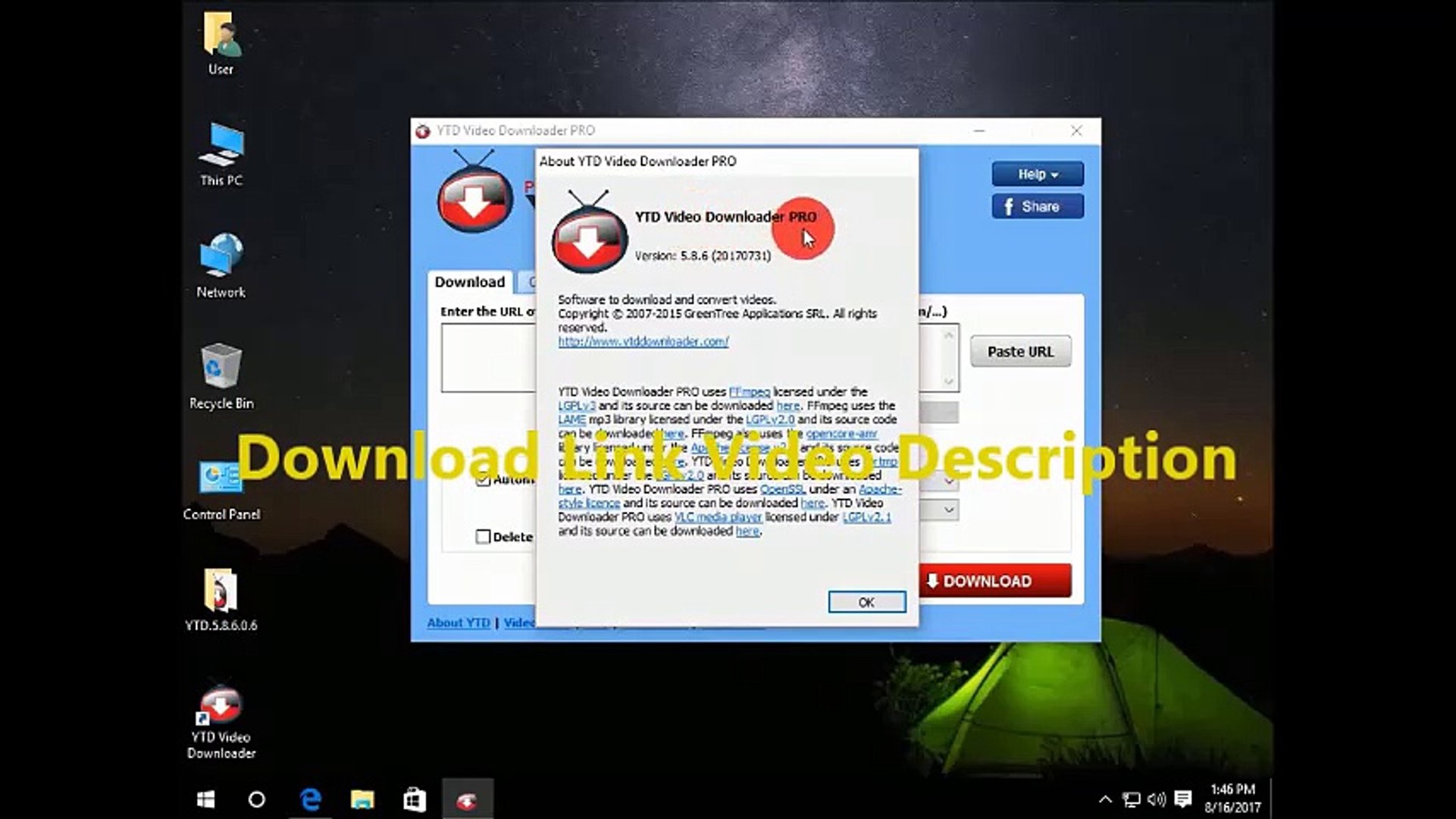
Task: Select YTD app icon in taskbar
Action: click(468, 799)
